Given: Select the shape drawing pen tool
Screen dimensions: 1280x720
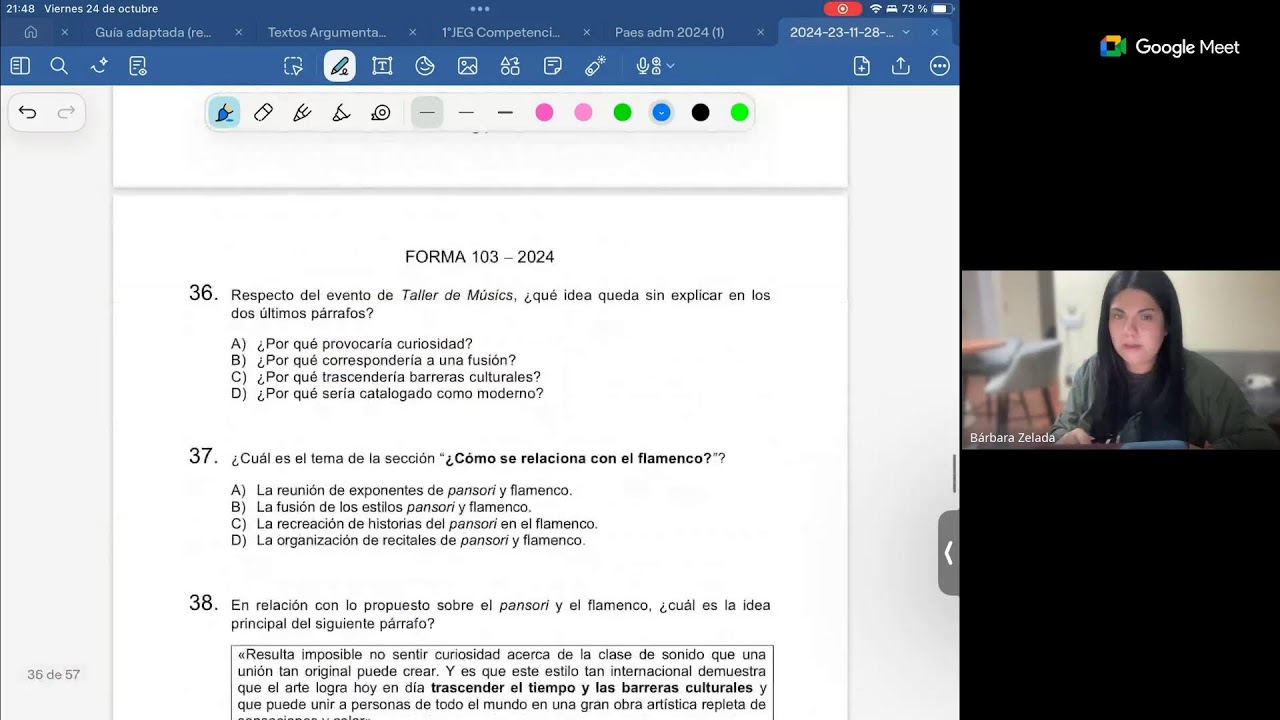Looking at the screenshot, I should point(341,113).
